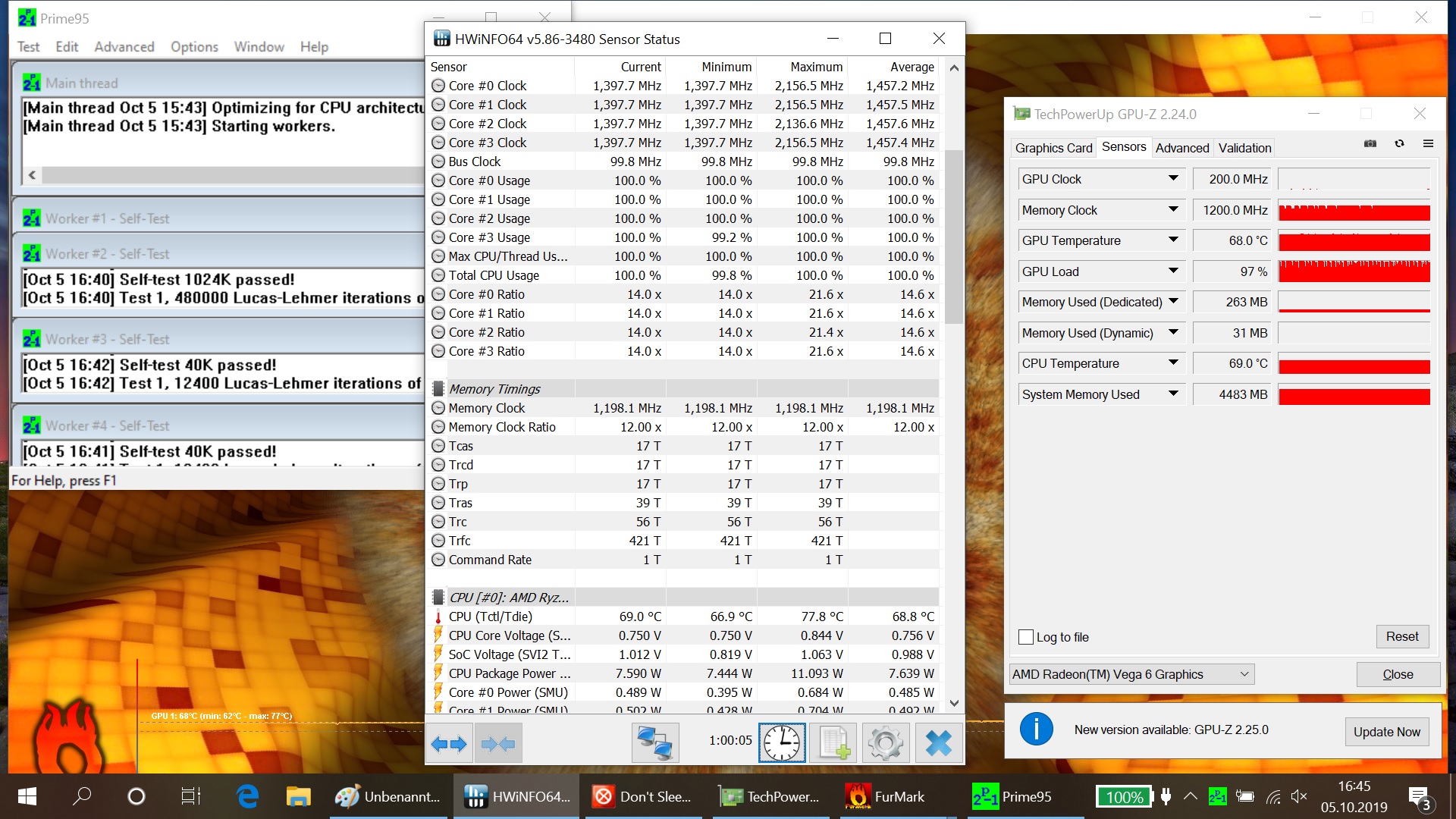Click GPU-Z screenshot camera icon

click(x=1370, y=144)
